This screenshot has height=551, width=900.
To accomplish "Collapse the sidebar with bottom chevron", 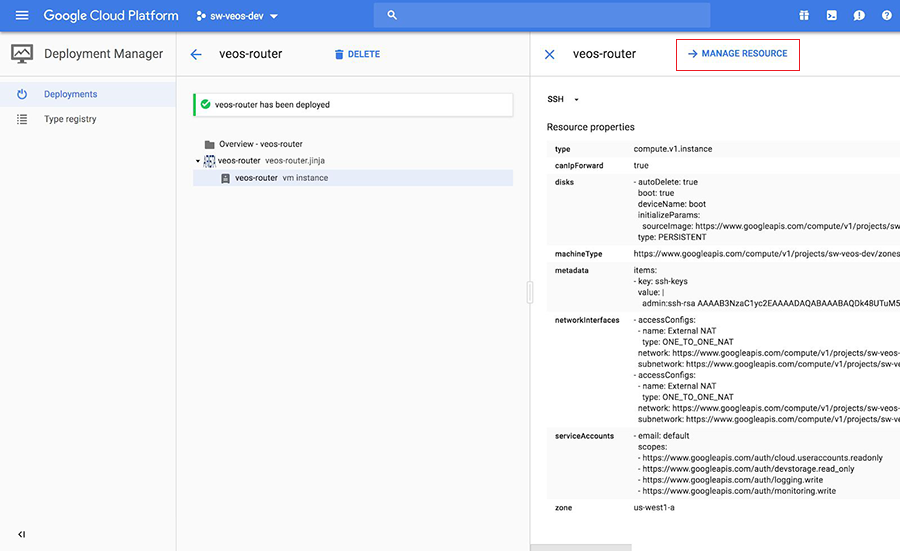I will tap(21, 534).
